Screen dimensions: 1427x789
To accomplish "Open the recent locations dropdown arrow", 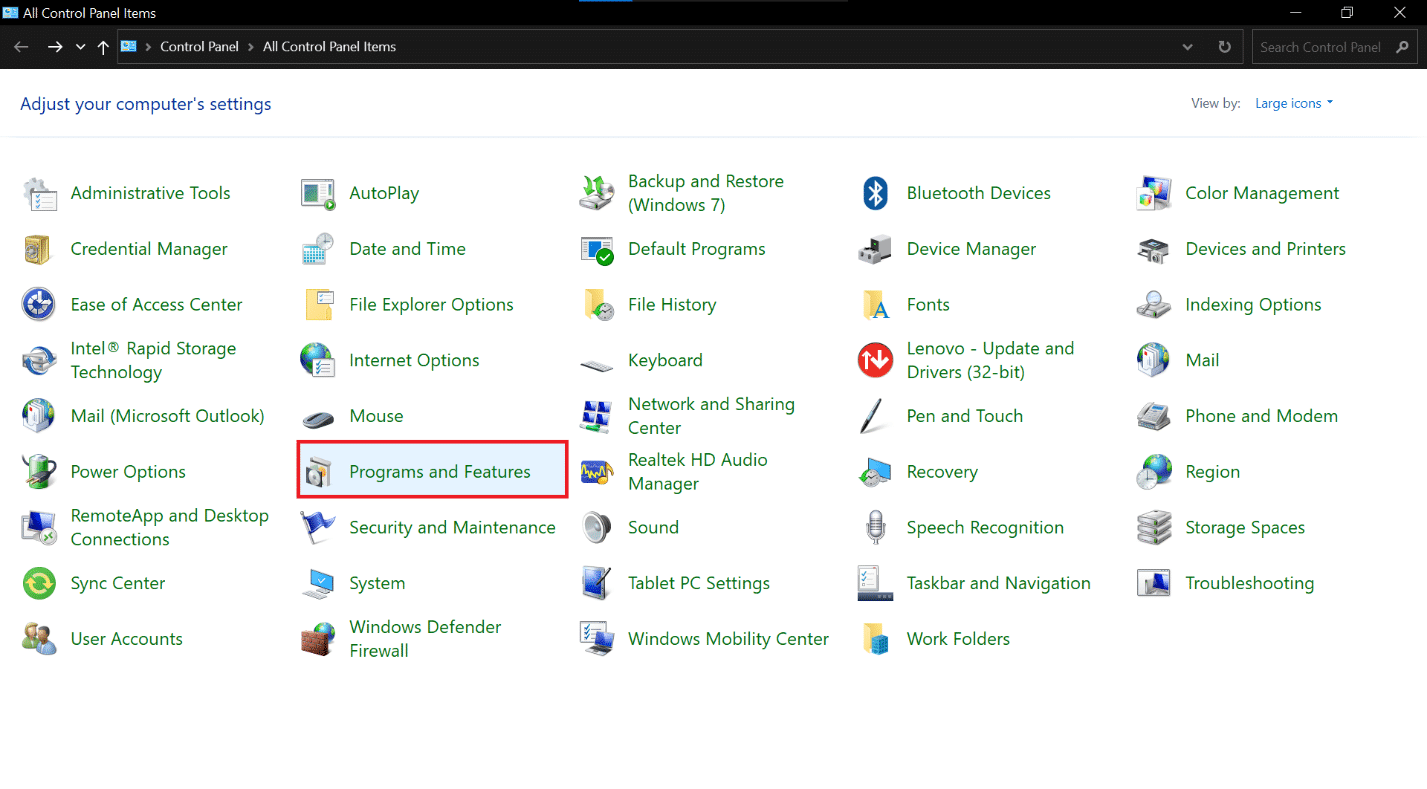I will (x=80, y=47).
